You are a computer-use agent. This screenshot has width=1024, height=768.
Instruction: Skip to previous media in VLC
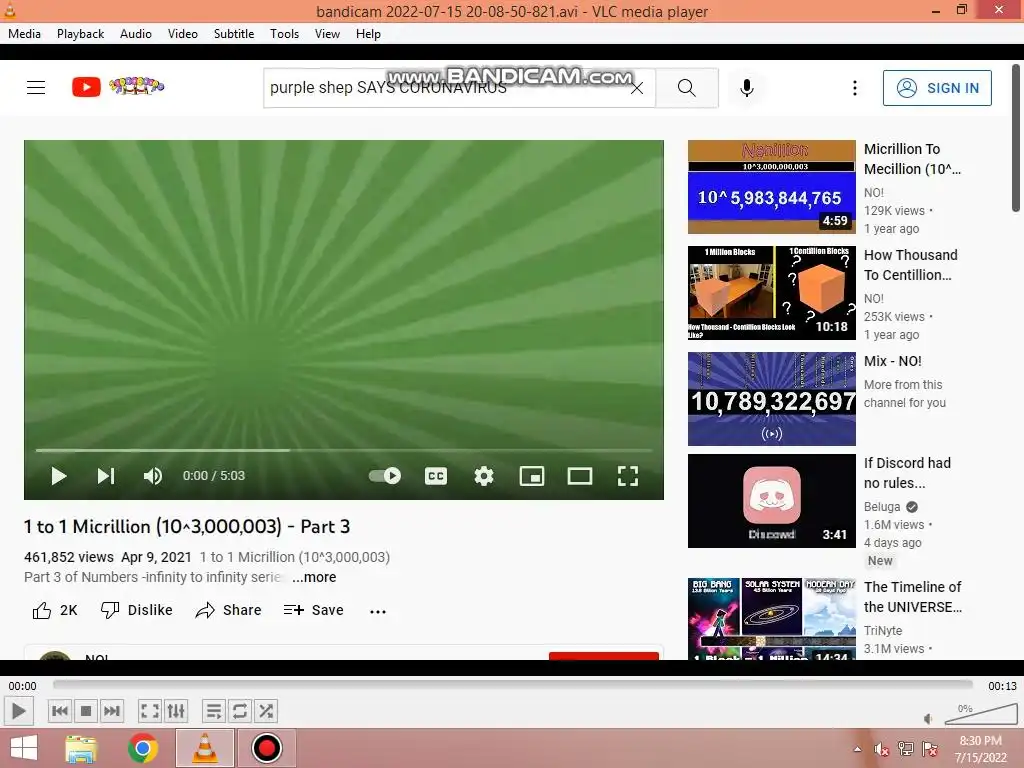(x=59, y=711)
